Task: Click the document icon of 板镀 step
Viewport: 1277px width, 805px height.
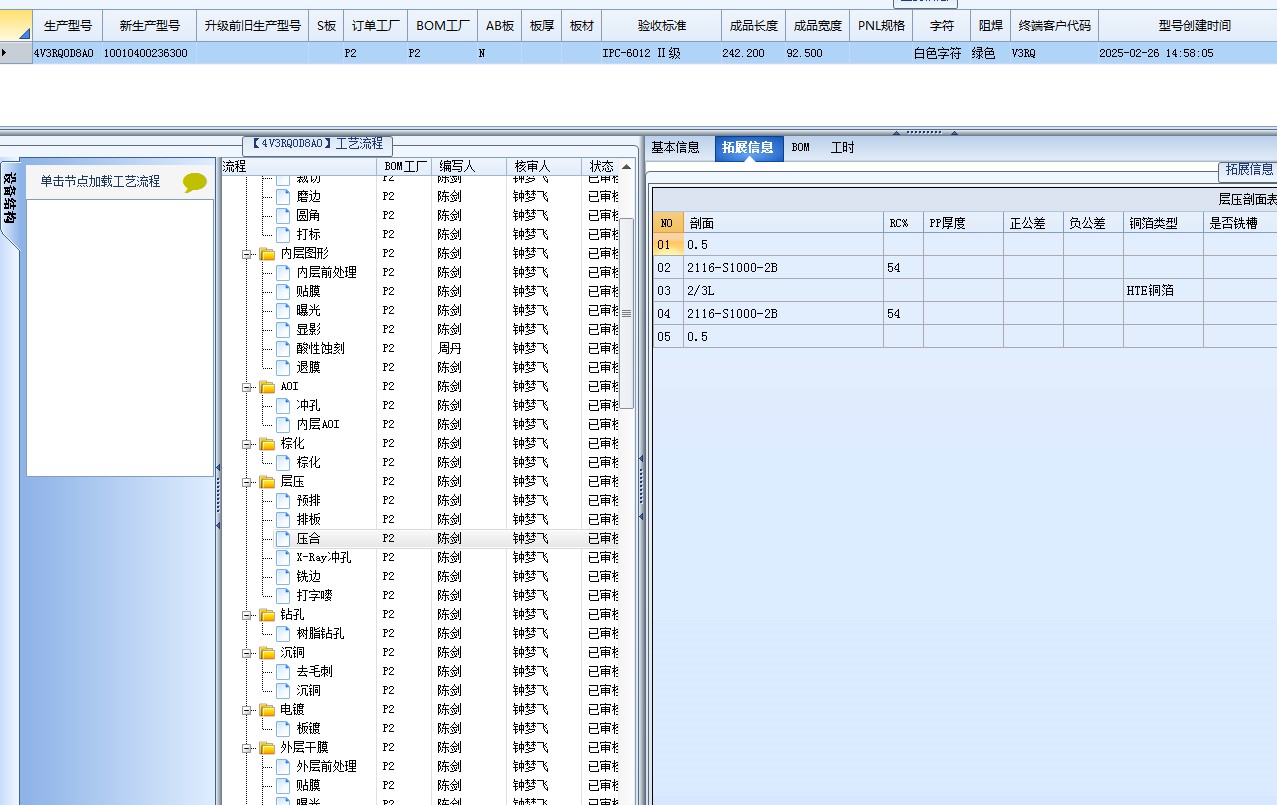Action: pos(283,728)
